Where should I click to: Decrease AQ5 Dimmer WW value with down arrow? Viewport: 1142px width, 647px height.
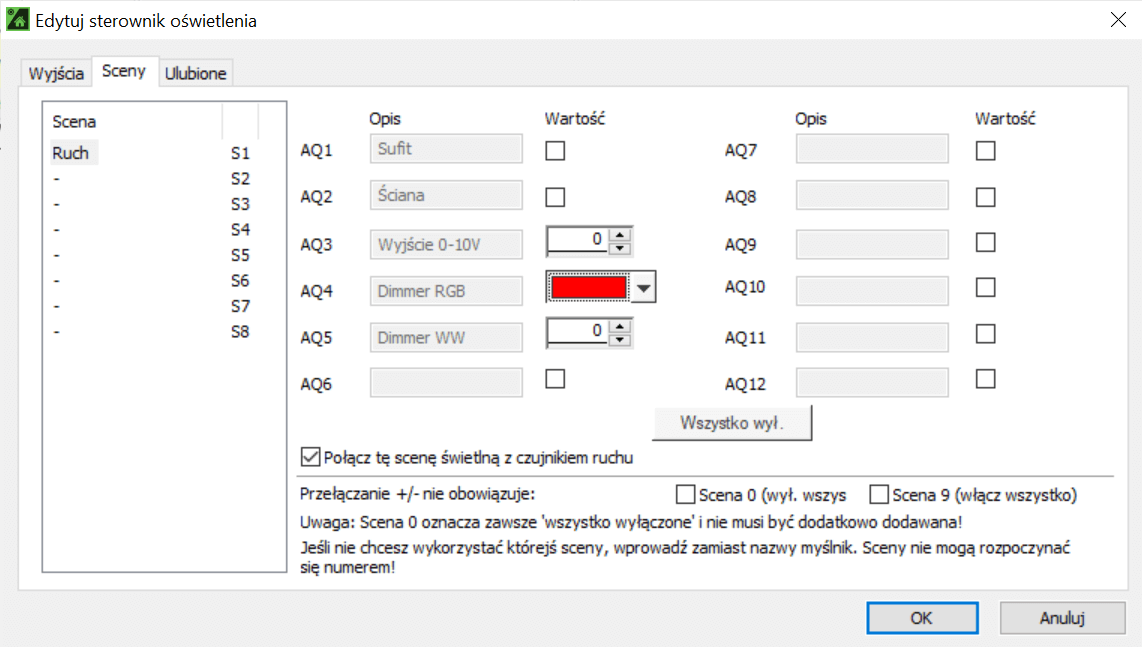coord(620,341)
